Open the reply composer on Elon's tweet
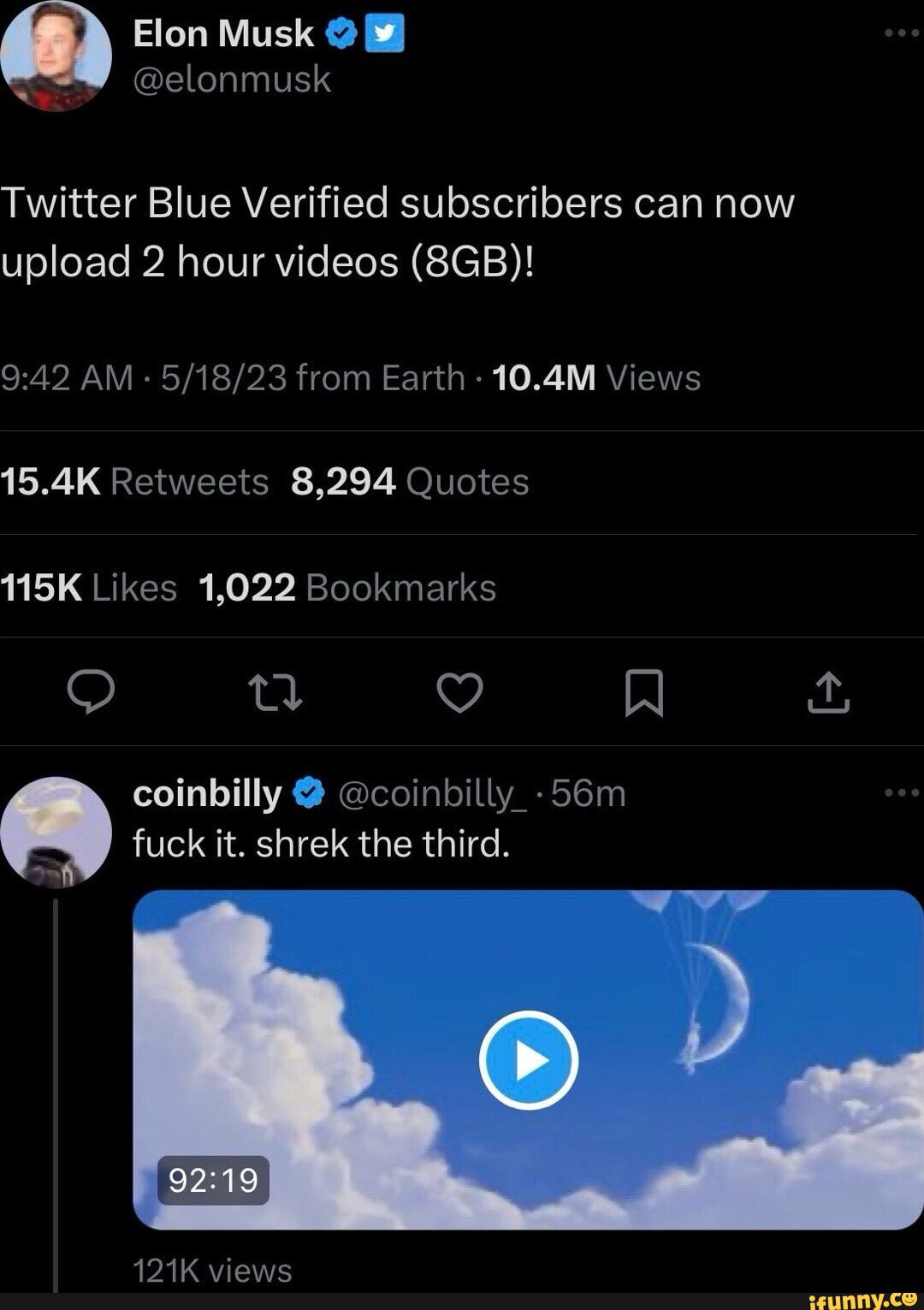This screenshot has width=924, height=1310. coord(92,693)
